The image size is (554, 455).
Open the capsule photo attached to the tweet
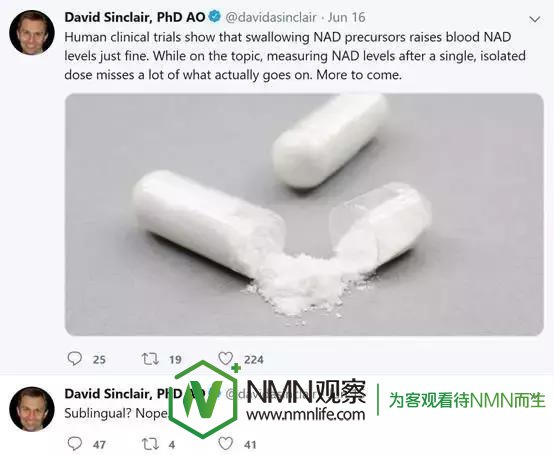pyautogui.click(x=304, y=214)
